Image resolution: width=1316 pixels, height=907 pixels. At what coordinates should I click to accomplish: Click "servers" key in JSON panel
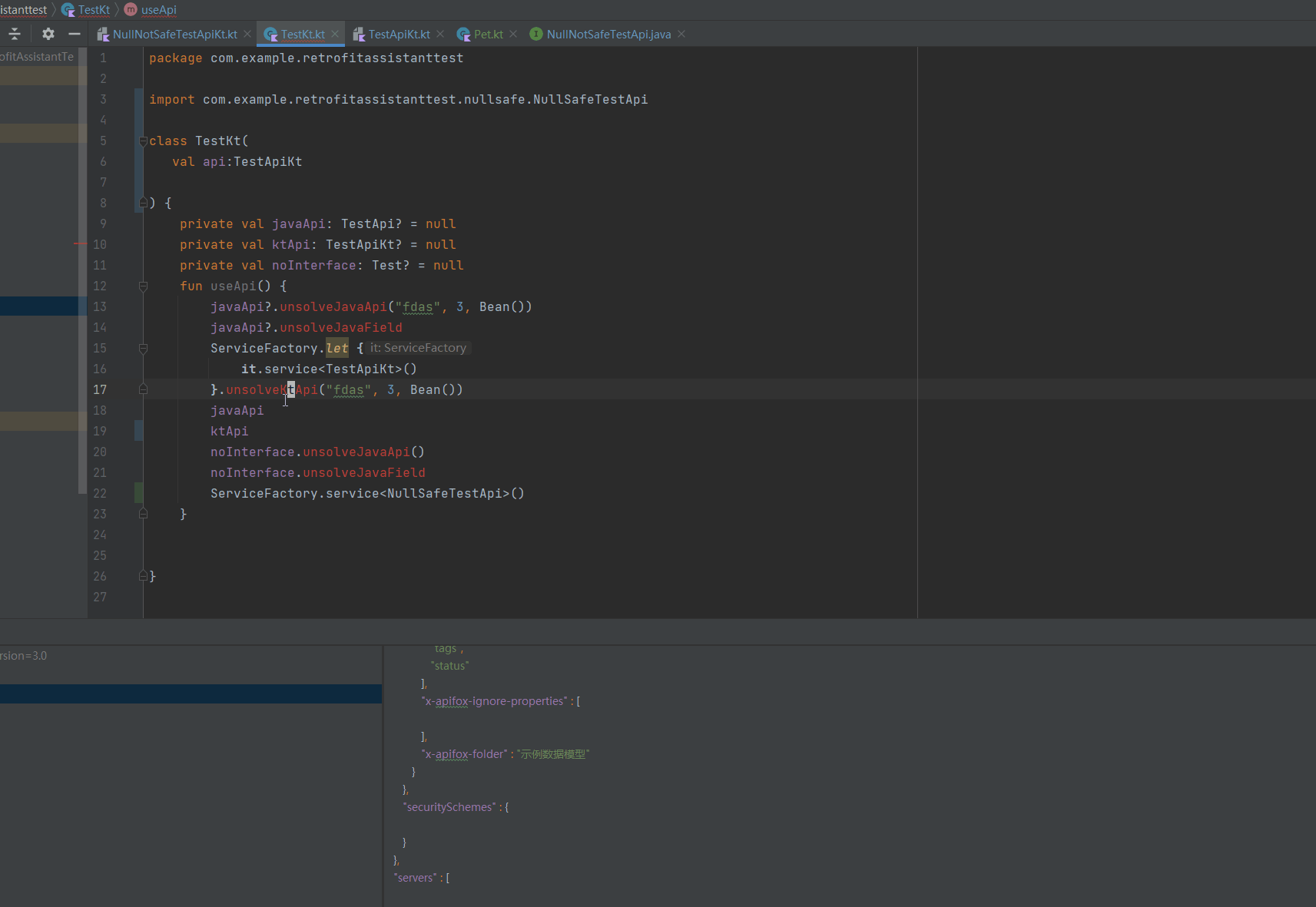click(x=416, y=878)
